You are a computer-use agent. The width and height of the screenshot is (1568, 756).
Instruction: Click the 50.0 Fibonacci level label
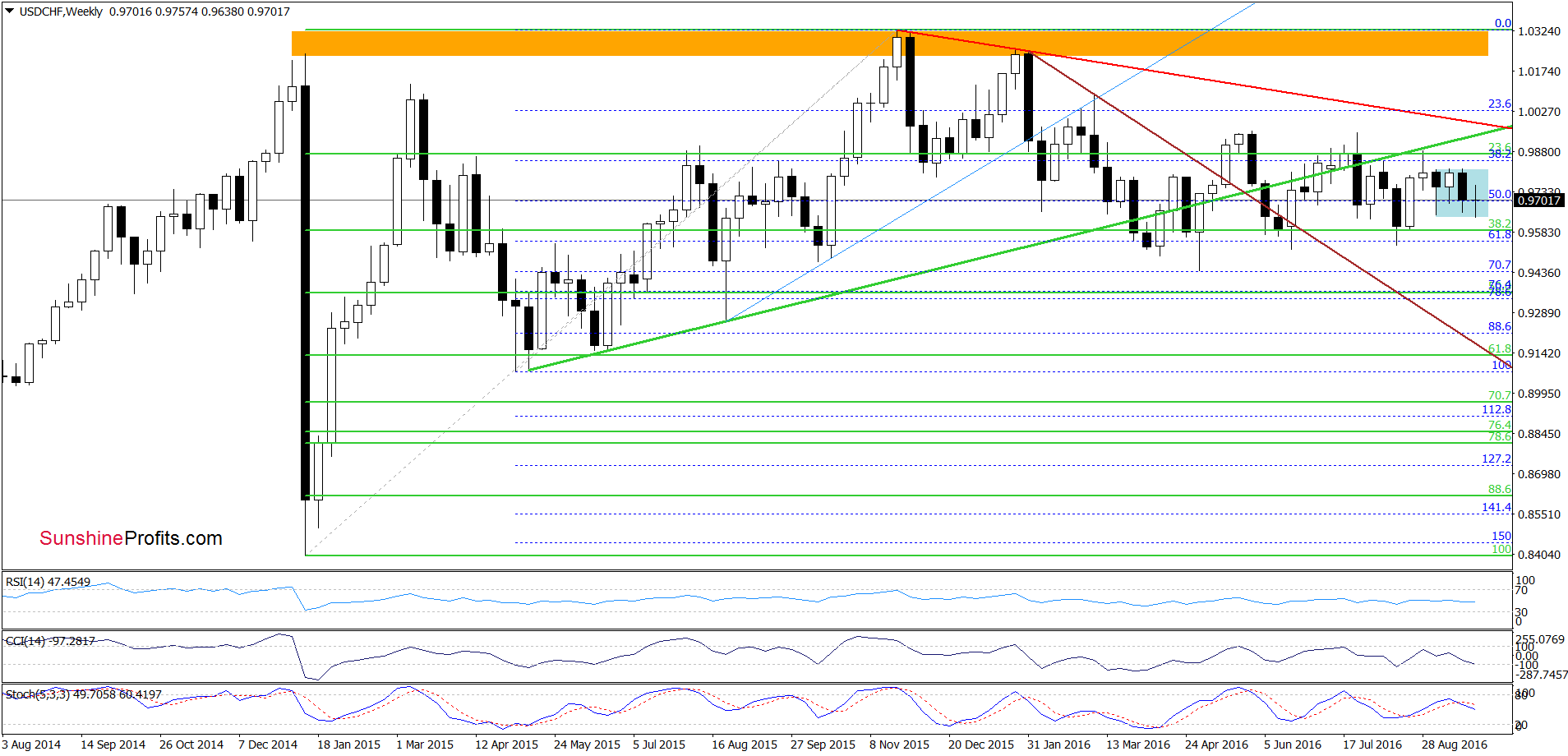[x=1500, y=194]
